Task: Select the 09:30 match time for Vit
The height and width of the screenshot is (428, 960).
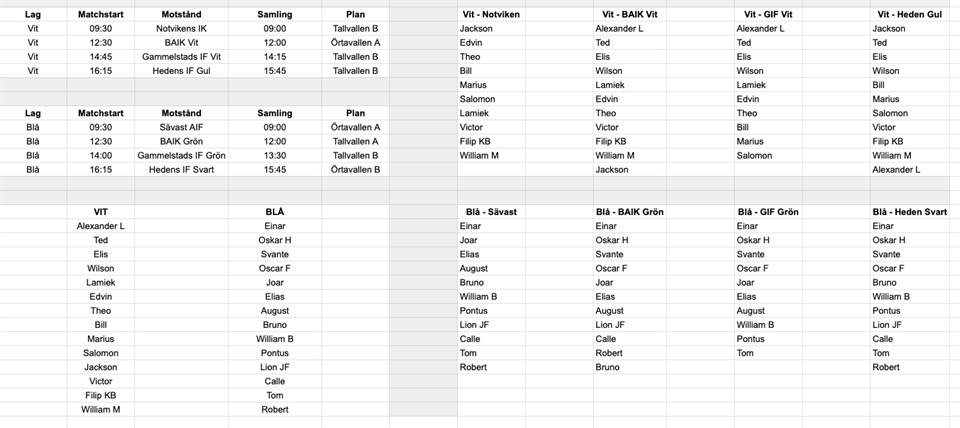Action: click(x=100, y=29)
